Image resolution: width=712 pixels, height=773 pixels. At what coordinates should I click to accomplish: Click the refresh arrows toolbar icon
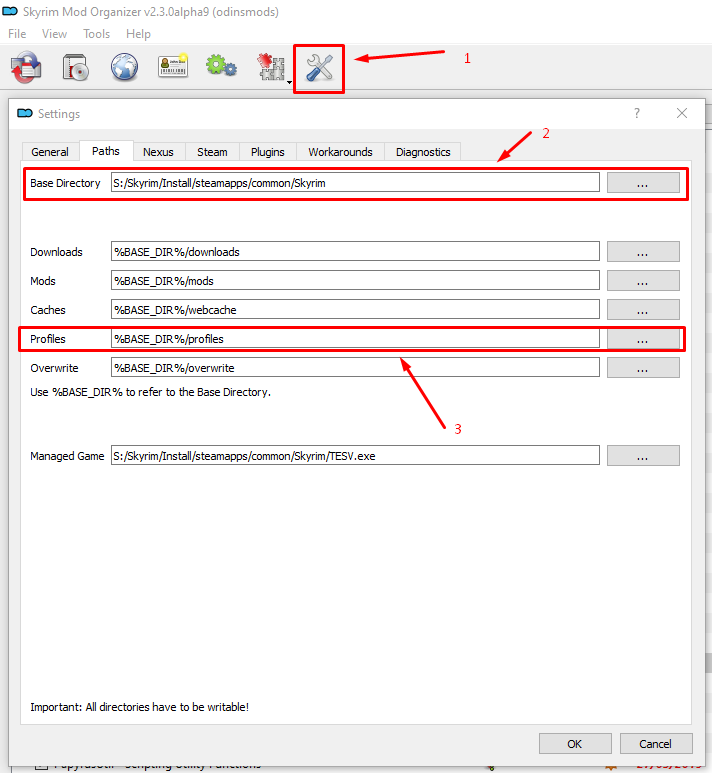26,67
